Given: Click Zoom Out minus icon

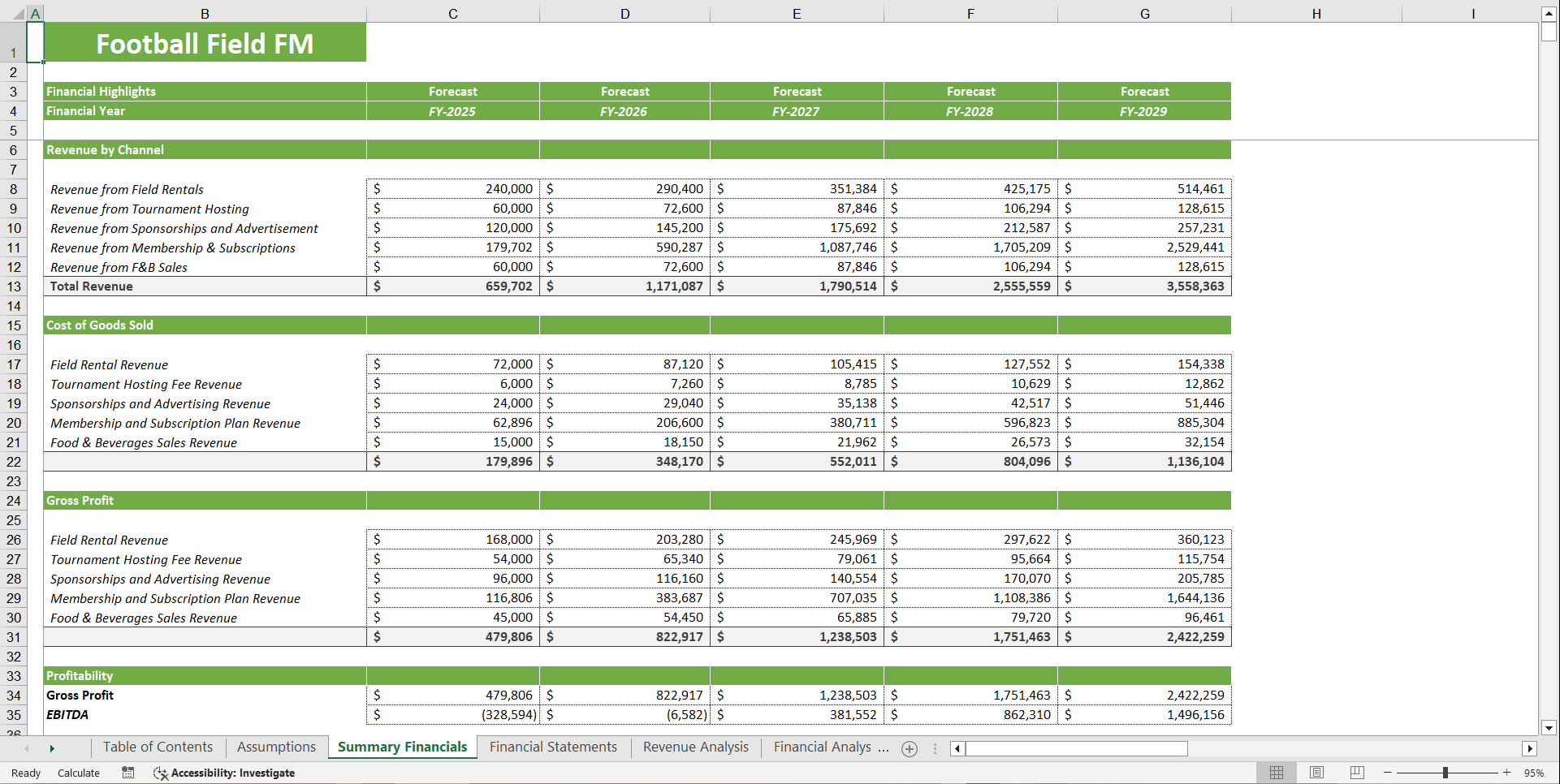Looking at the screenshot, I should 1389,773.
